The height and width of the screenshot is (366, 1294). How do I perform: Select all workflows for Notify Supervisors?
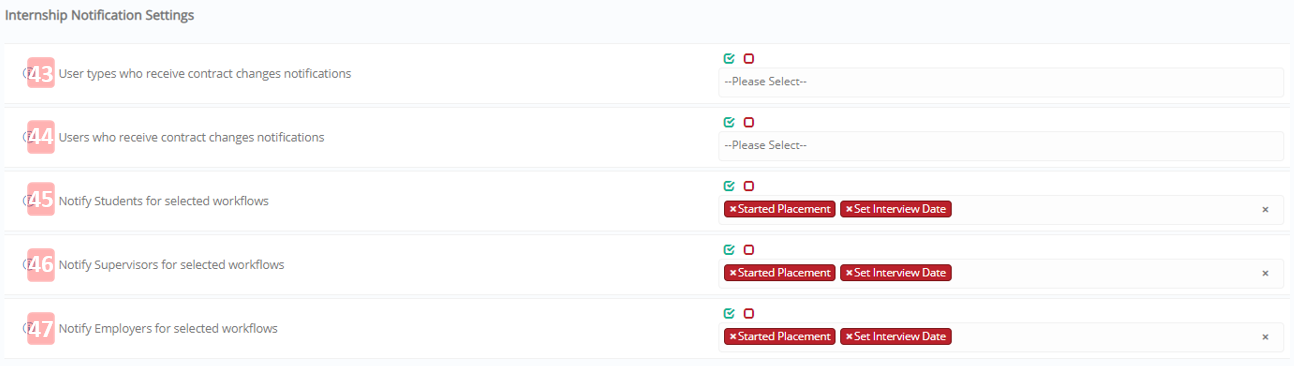[x=729, y=250]
